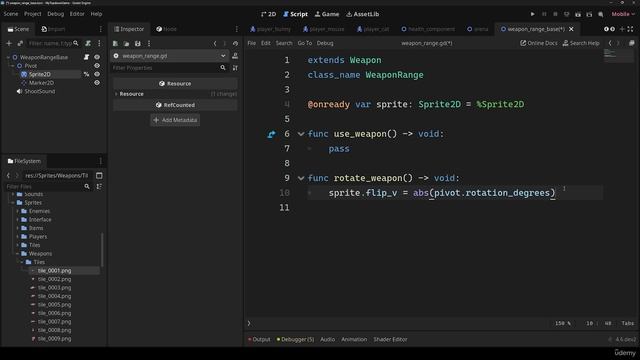
Task: Switch to the Script workspace
Action: 296,14
